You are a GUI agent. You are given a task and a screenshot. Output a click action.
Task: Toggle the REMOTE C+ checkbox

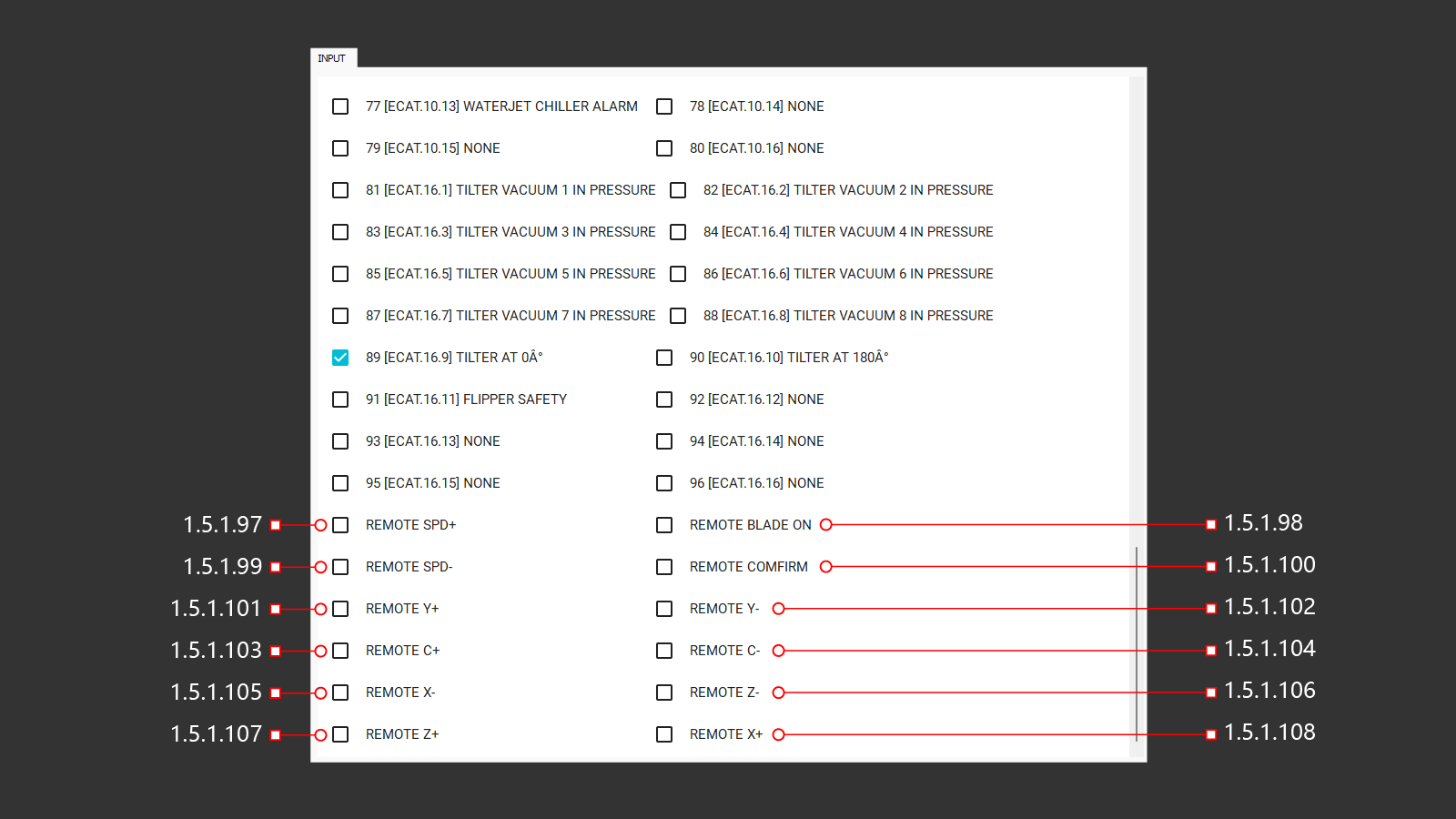pos(340,651)
